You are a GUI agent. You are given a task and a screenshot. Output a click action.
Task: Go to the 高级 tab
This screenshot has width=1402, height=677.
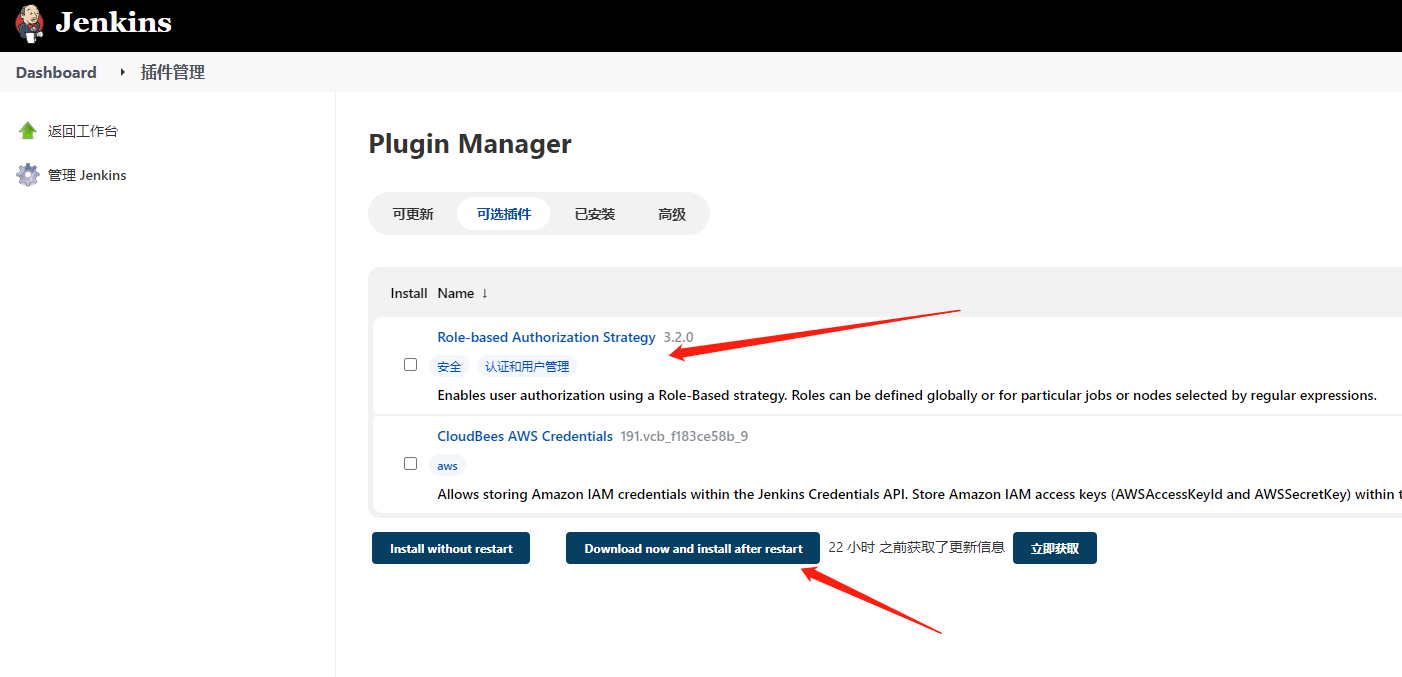(x=672, y=214)
